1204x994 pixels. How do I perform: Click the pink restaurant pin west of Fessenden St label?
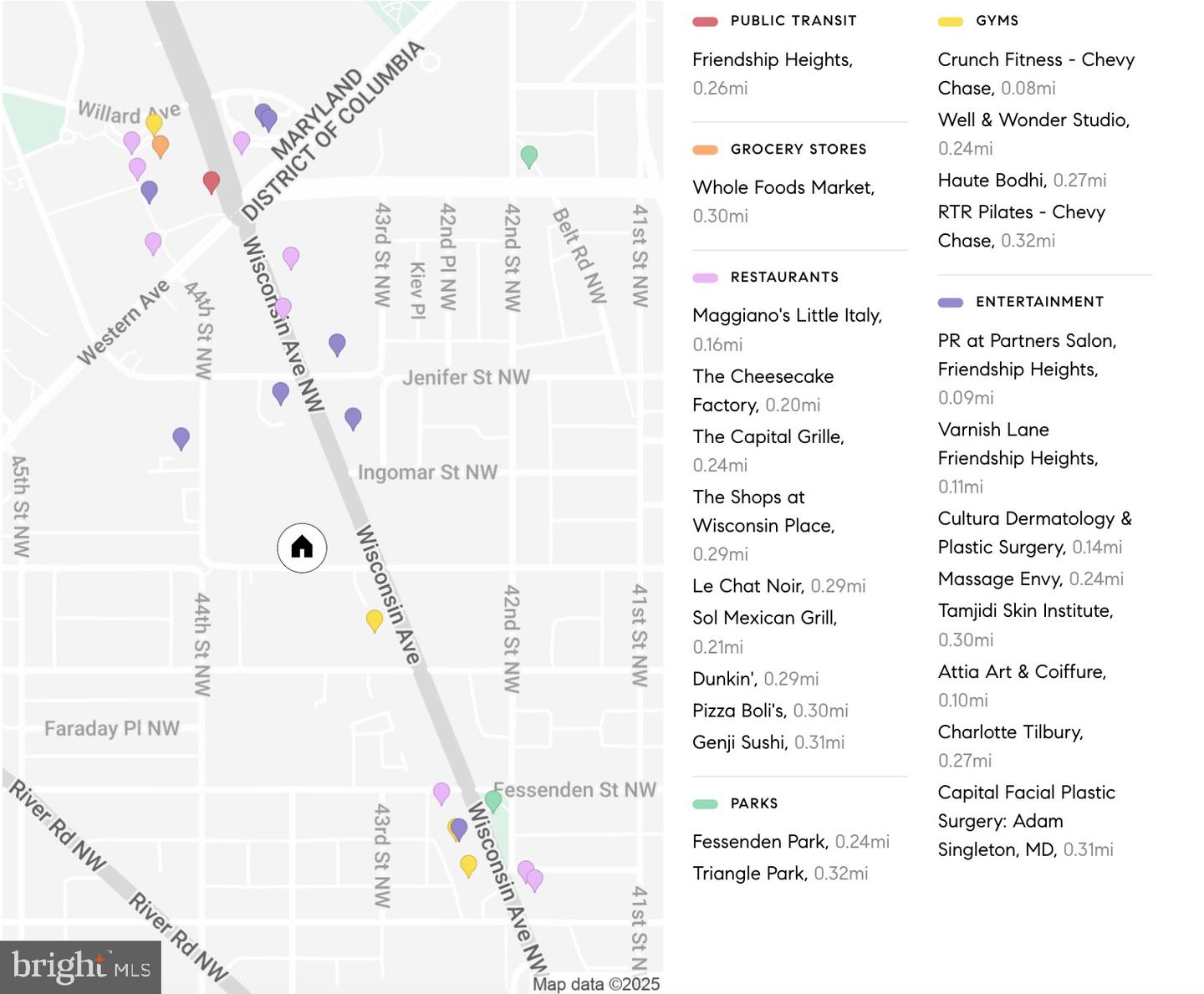tap(441, 793)
